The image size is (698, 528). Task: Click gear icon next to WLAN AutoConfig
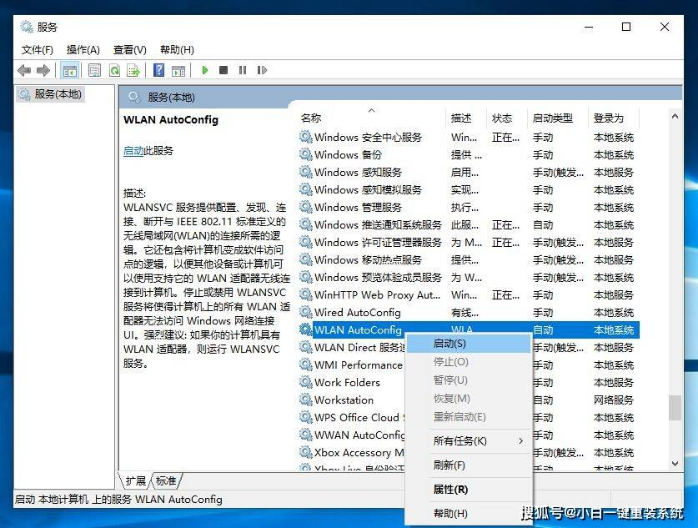pyautogui.click(x=305, y=329)
